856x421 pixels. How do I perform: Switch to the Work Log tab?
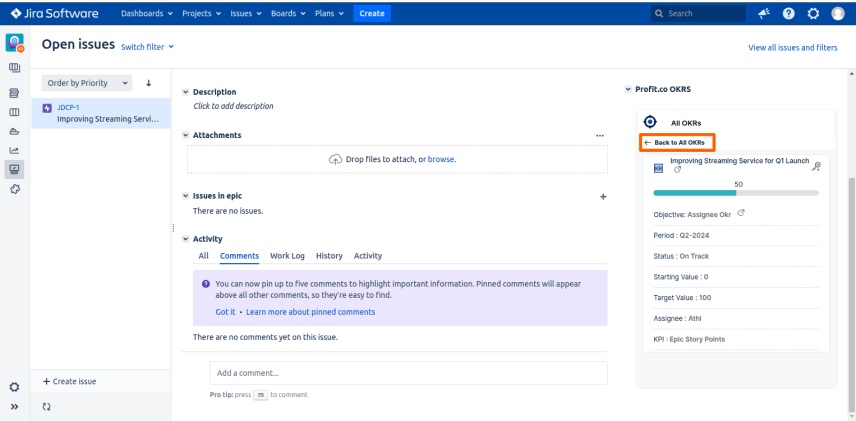[x=287, y=256]
